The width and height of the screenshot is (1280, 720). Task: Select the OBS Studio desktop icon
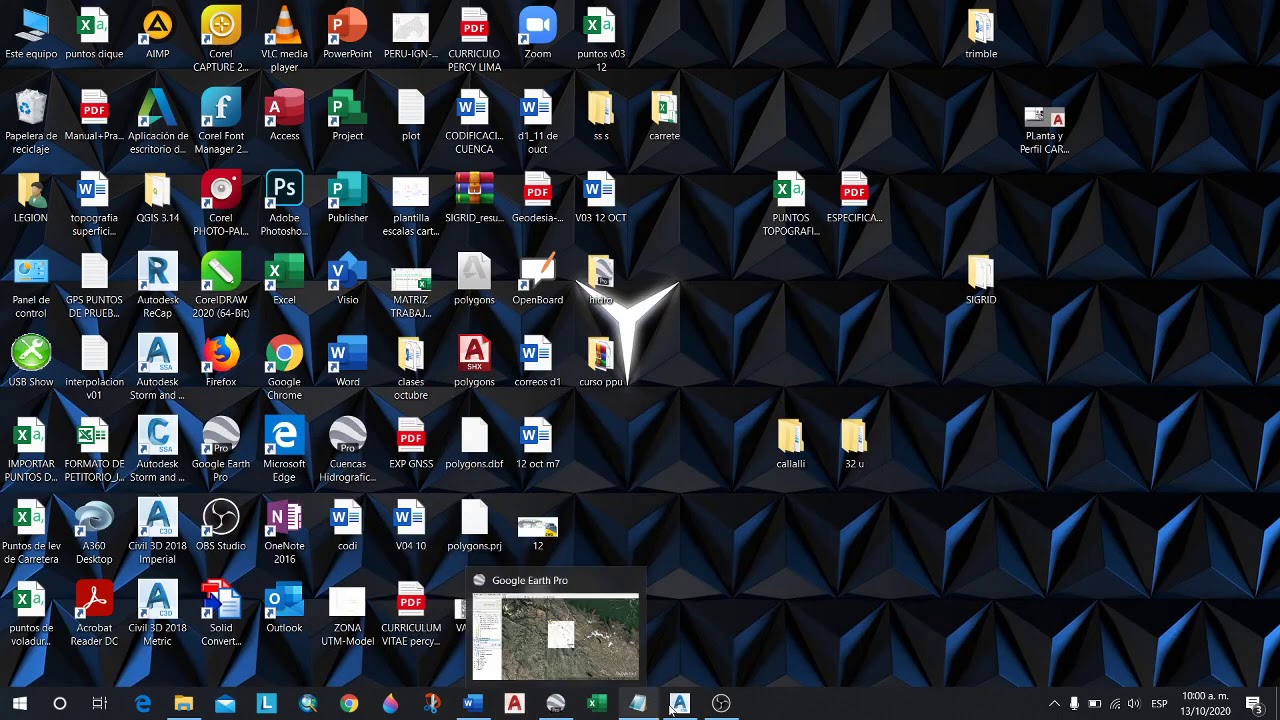point(221,527)
